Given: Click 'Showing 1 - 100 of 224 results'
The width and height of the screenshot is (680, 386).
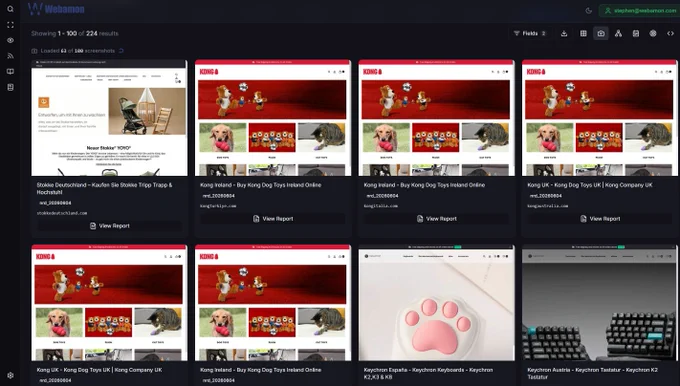Looking at the screenshot, I should (x=75, y=33).
